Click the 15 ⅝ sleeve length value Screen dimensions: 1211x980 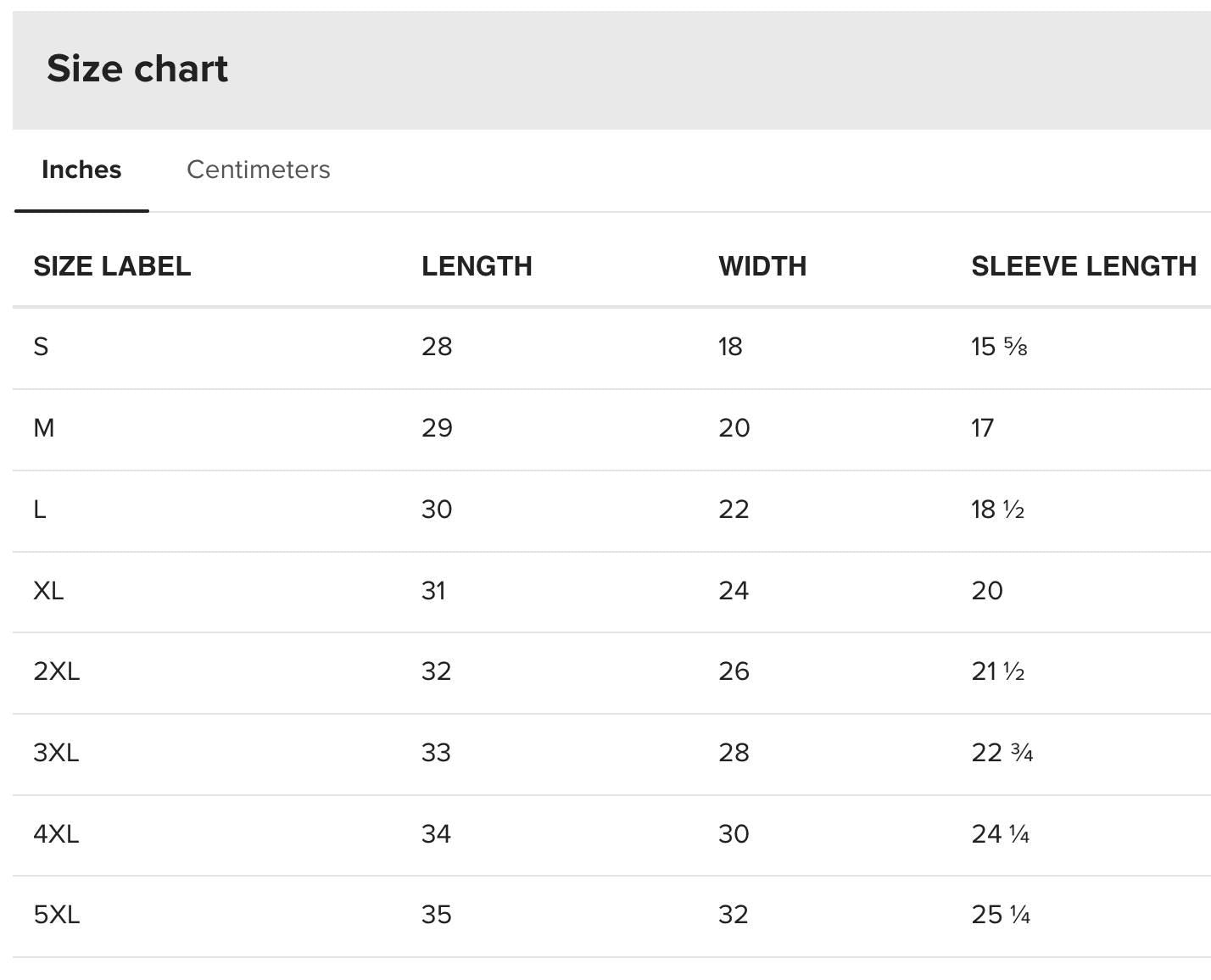tap(999, 347)
